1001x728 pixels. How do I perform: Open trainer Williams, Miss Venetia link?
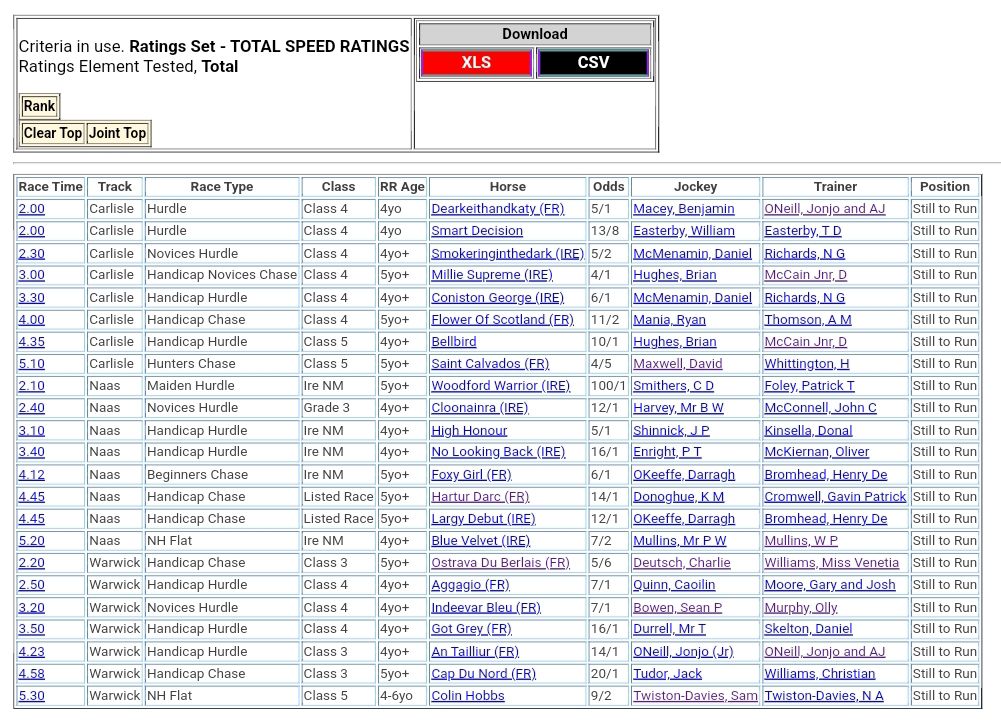click(831, 563)
